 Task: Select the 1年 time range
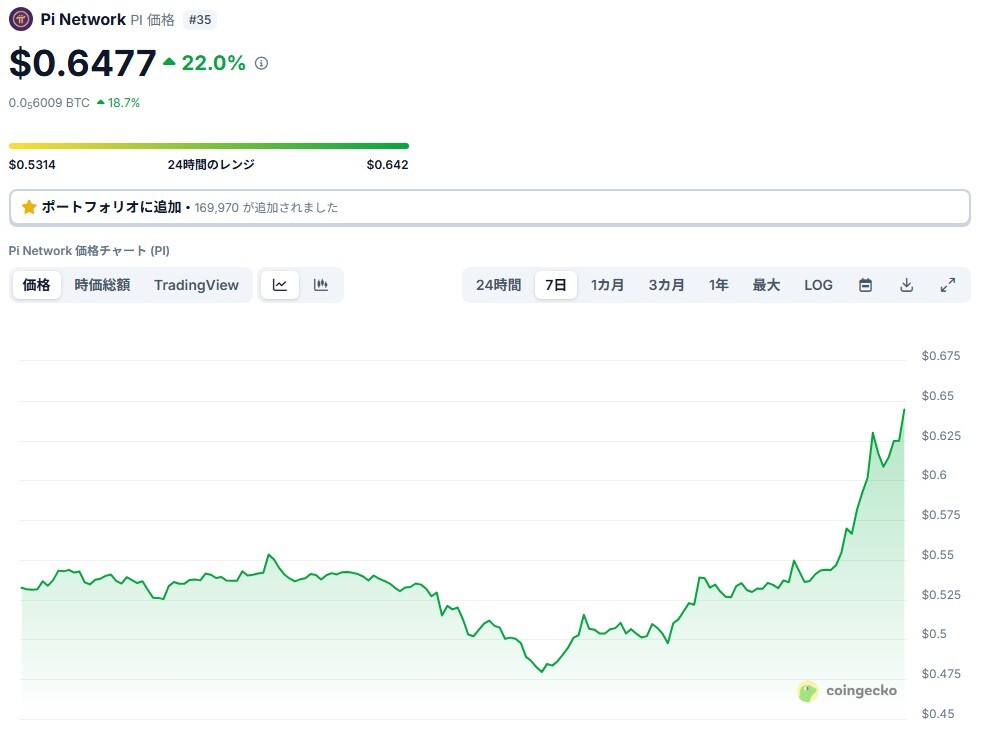[718, 285]
